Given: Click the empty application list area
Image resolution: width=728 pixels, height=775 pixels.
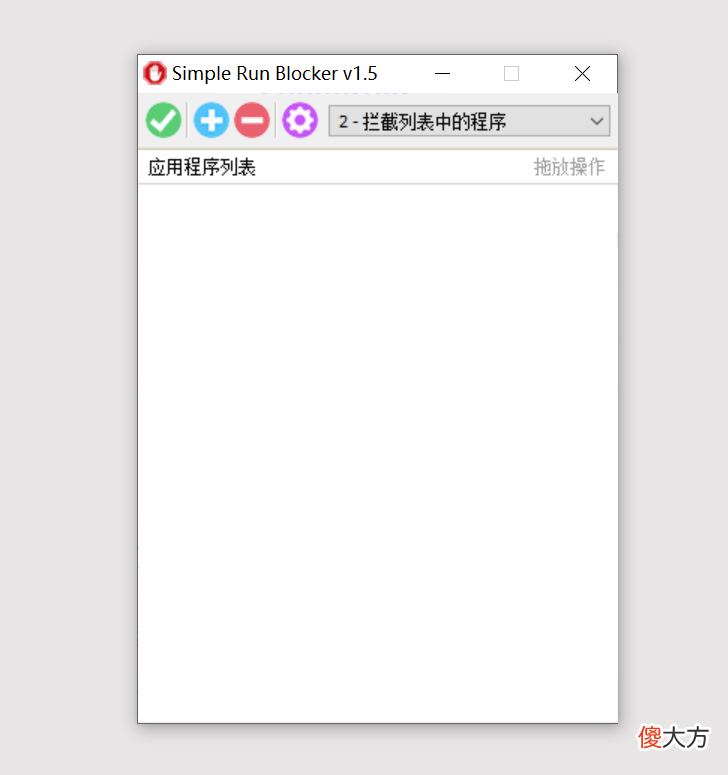Looking at the screenshot, I should point(378,453).
